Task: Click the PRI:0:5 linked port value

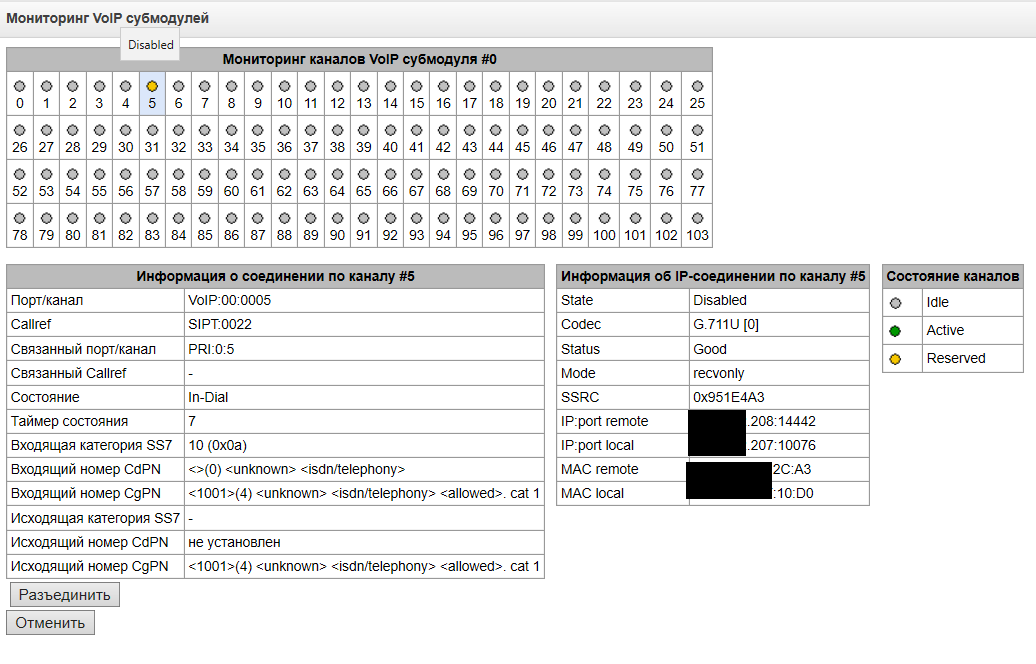Action: (211, 349)
